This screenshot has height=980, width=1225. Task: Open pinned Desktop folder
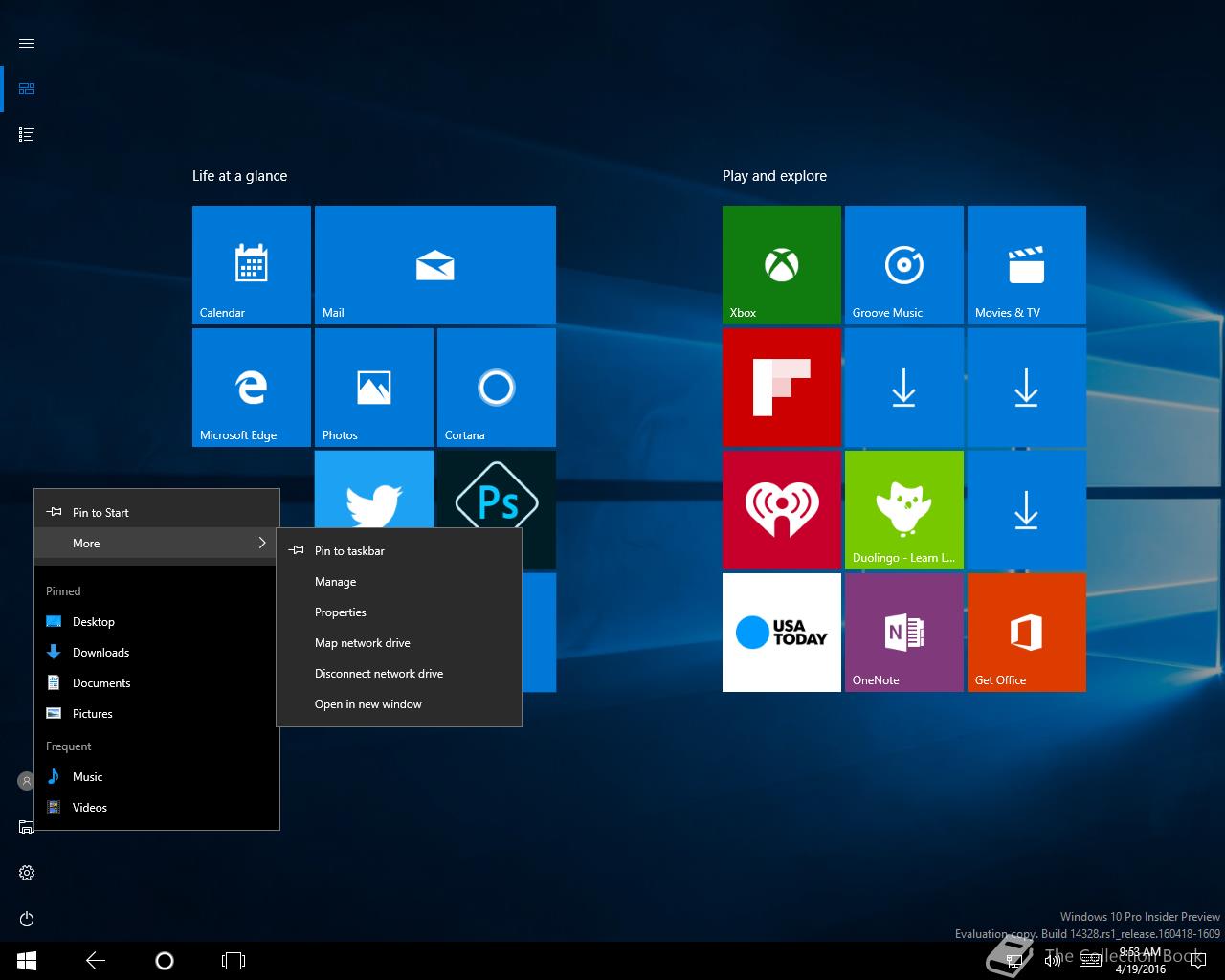point(157,621)
